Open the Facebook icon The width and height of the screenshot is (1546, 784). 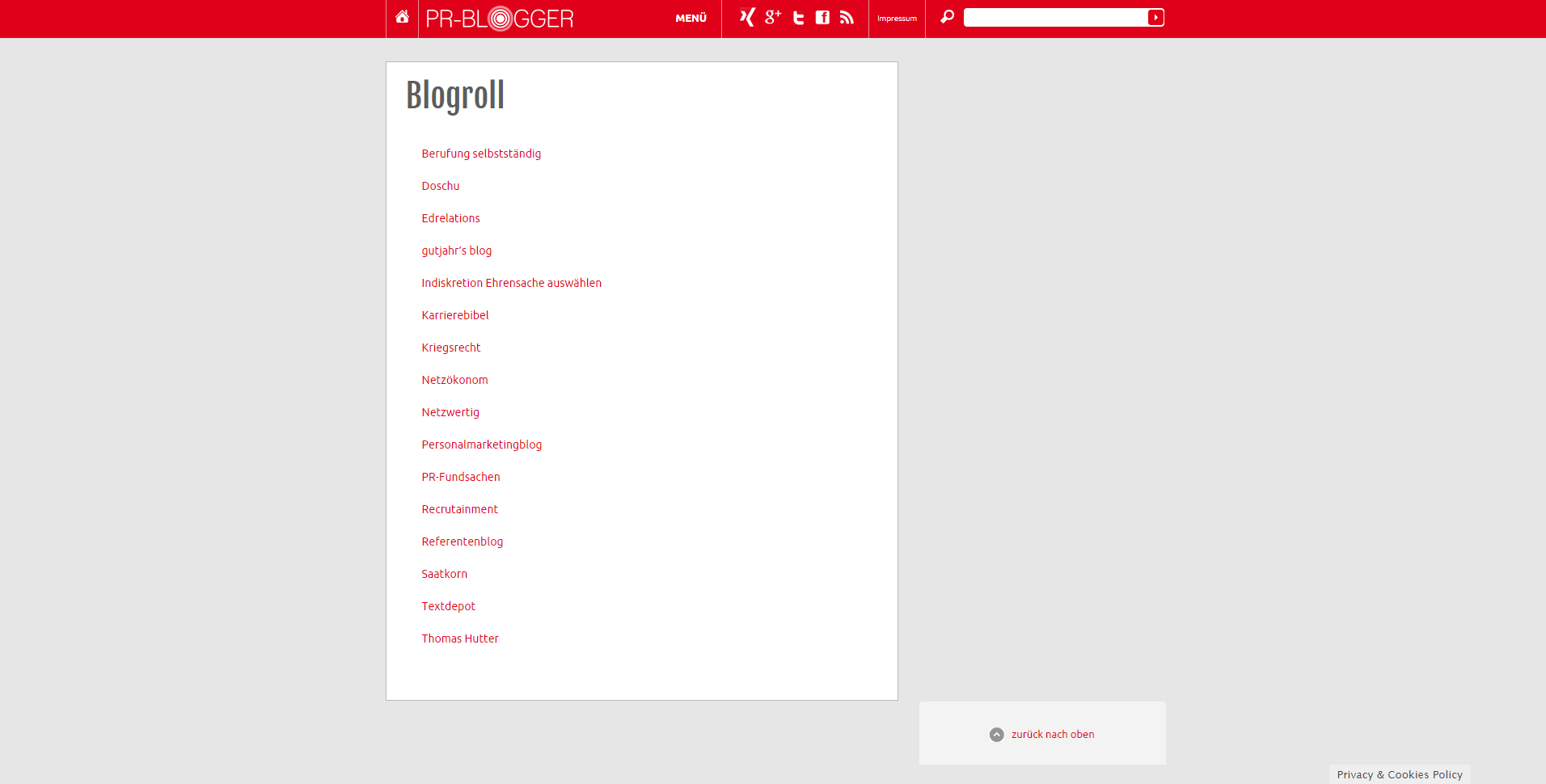pos(822,18)
